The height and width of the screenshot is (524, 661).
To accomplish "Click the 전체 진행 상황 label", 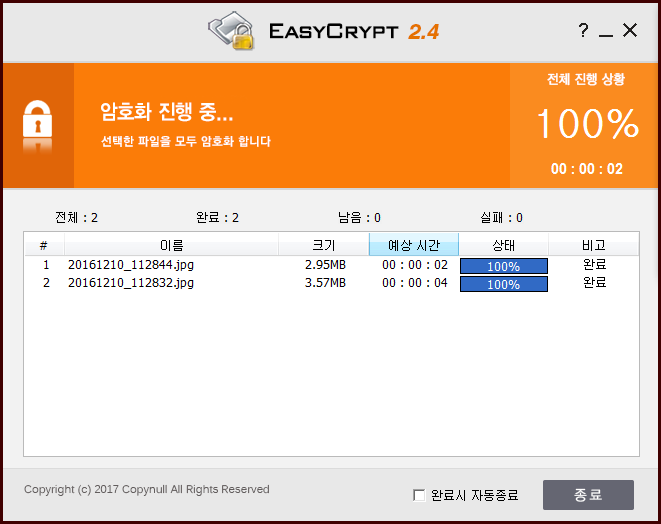I will coord(586,79).
